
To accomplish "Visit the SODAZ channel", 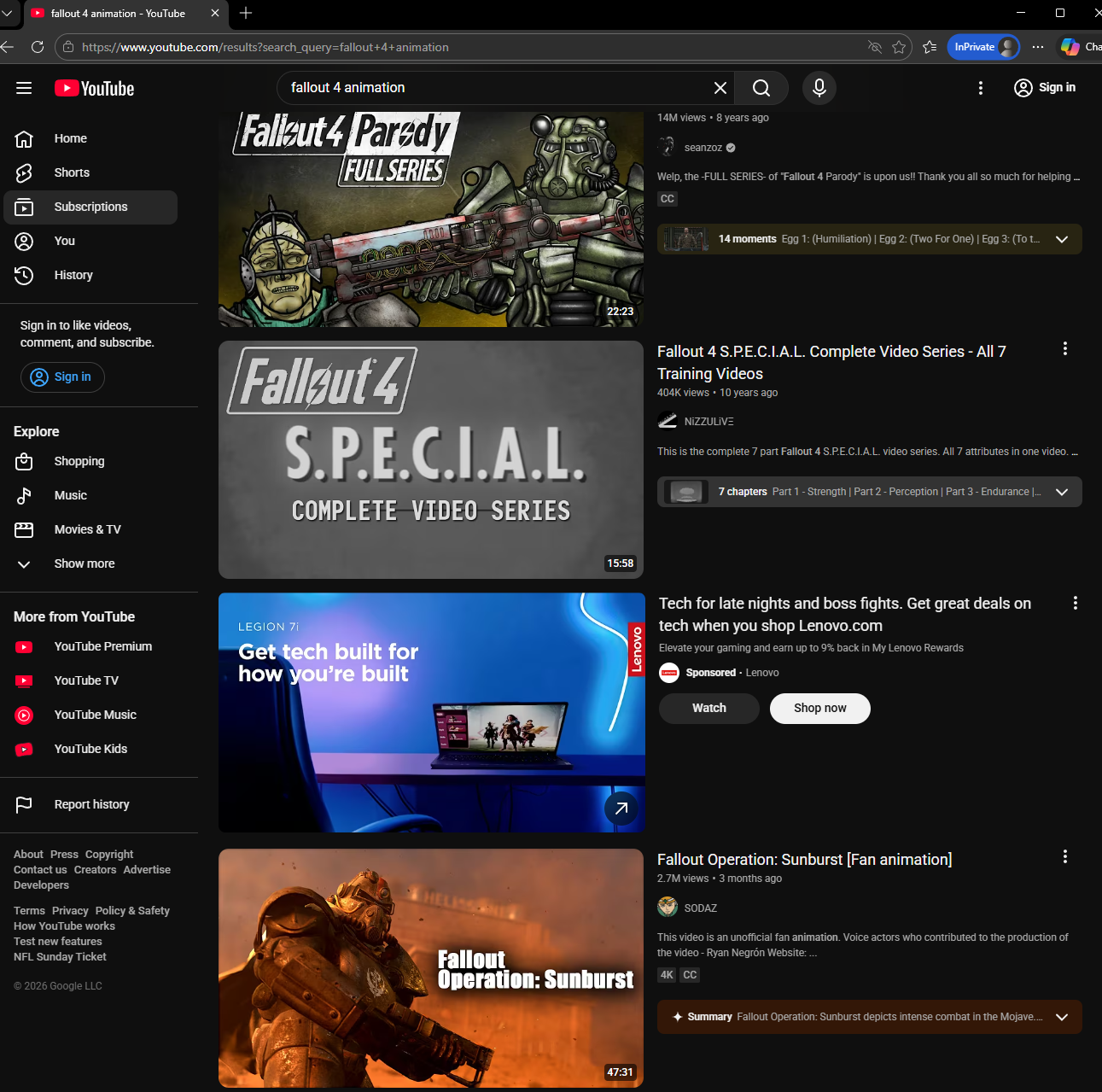I will (x=701, y=908).
